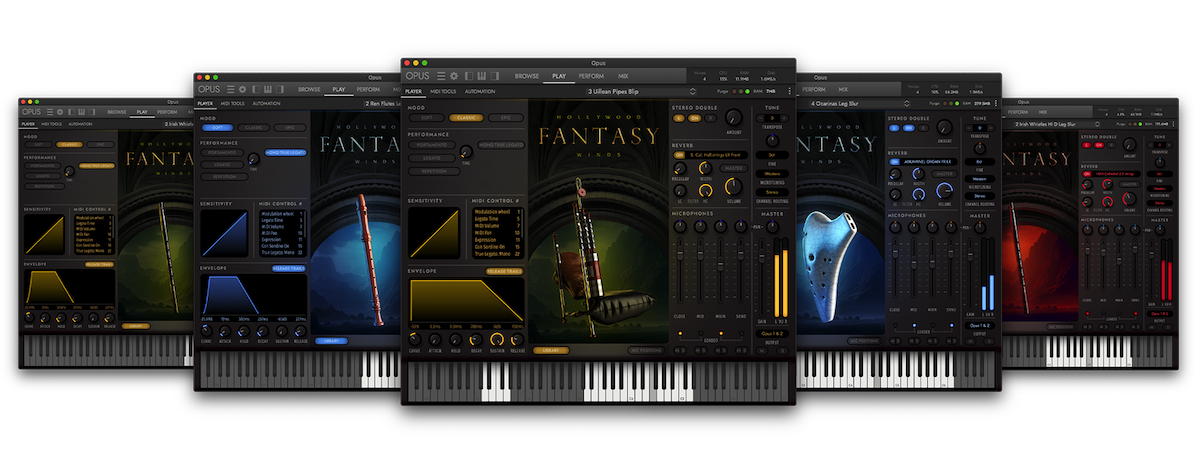This screenshot has width=1200, height=459.
Task: Open the three-dot options menu beside RAM readout
Action: [790, 91]
